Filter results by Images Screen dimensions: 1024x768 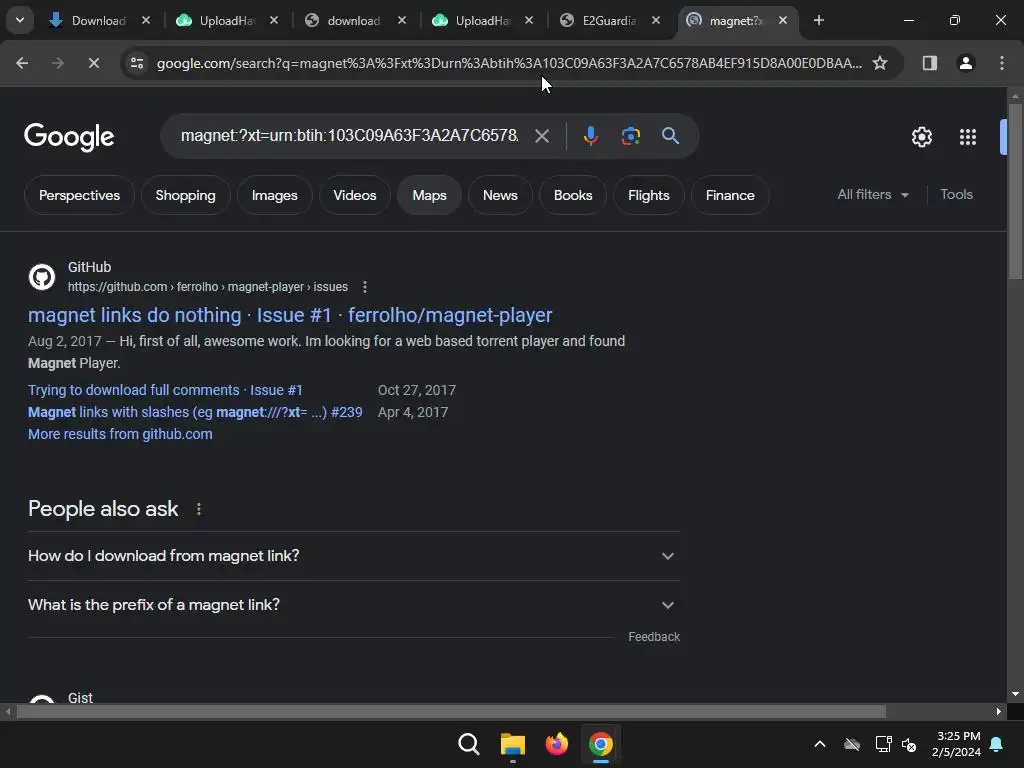point(274,195)
